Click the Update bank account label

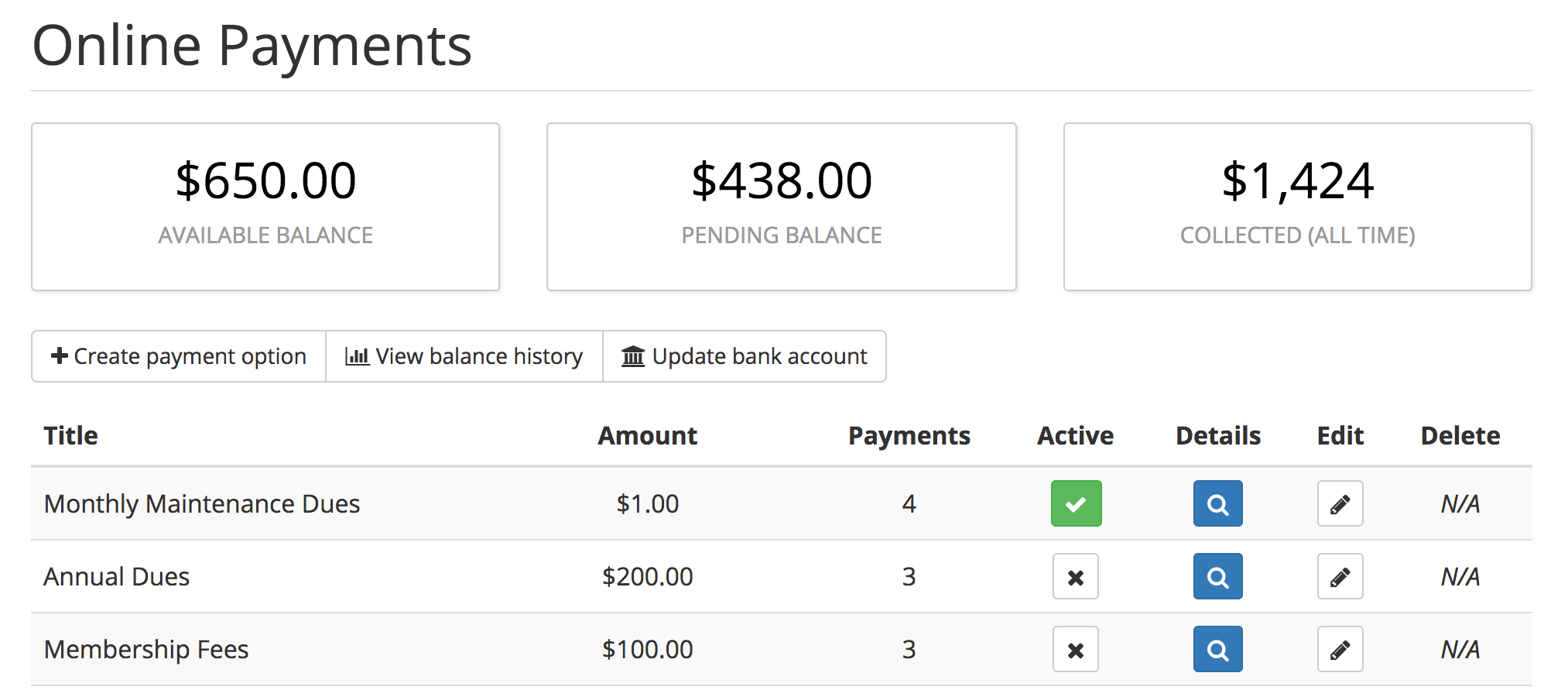click(x=759, y=356)
